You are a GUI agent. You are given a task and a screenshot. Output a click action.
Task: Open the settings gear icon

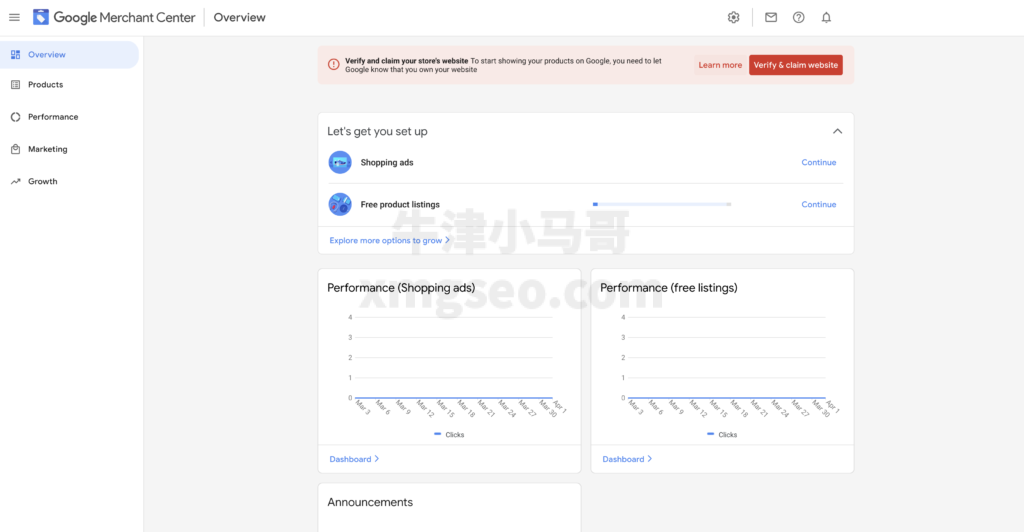click(x=733, y=18)
